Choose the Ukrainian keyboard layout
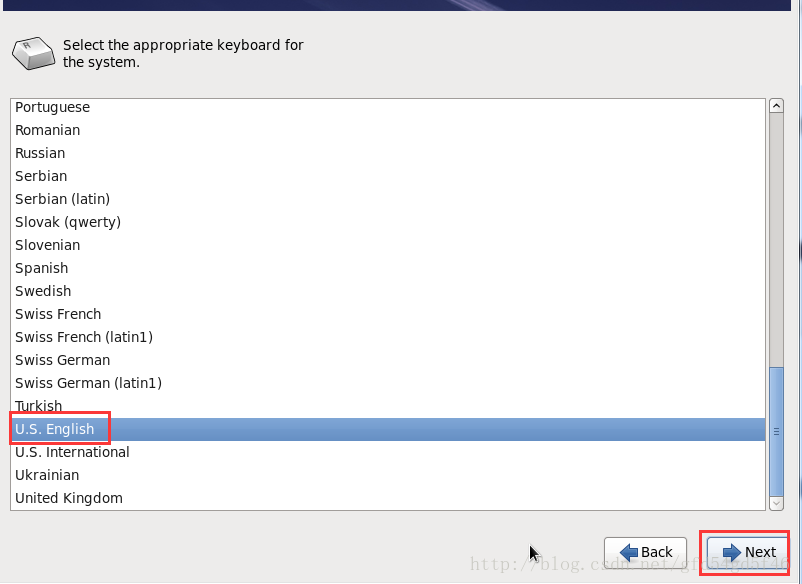This screenshot has height=584, width=802. (47, 475)
